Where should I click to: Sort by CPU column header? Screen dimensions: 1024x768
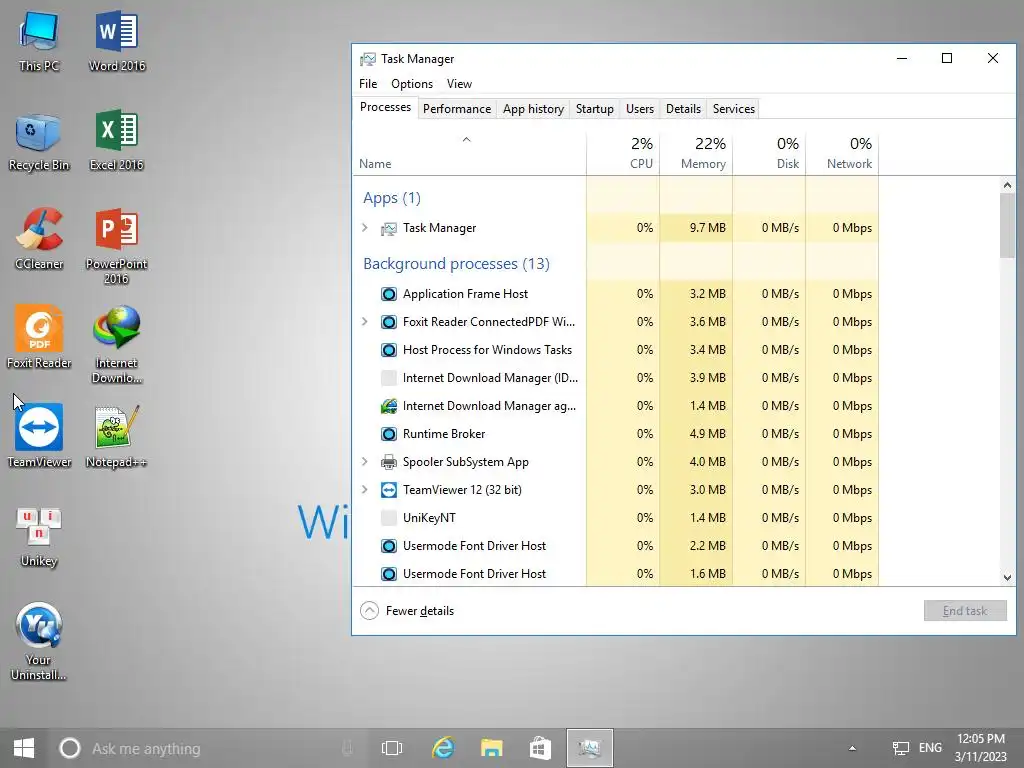pos(623,154)
